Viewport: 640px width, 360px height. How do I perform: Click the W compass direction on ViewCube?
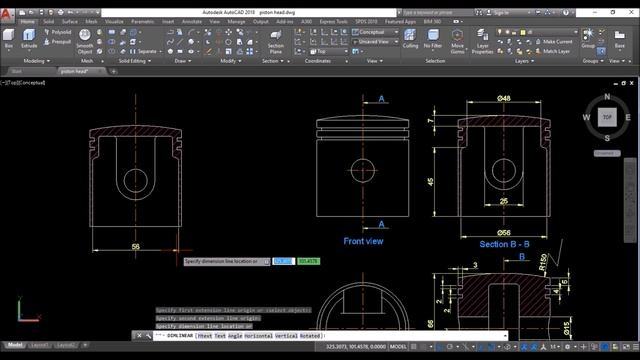[x=586, y=117]
